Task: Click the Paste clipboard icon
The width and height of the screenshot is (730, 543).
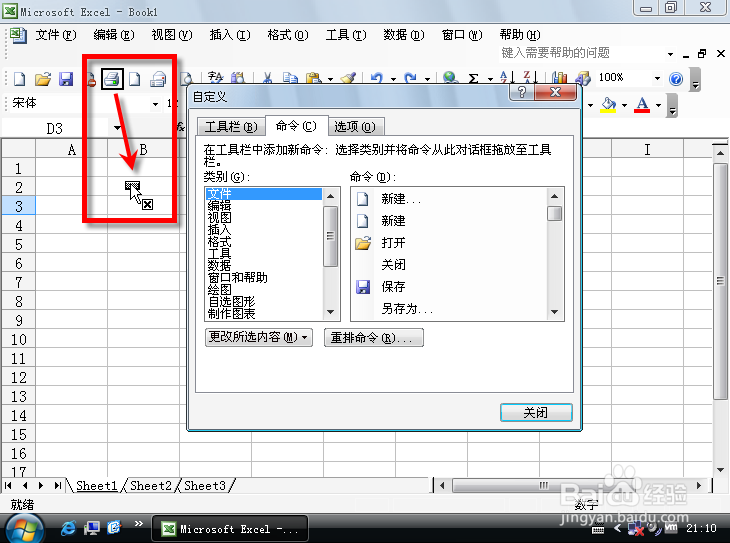Action: (314, 78)
